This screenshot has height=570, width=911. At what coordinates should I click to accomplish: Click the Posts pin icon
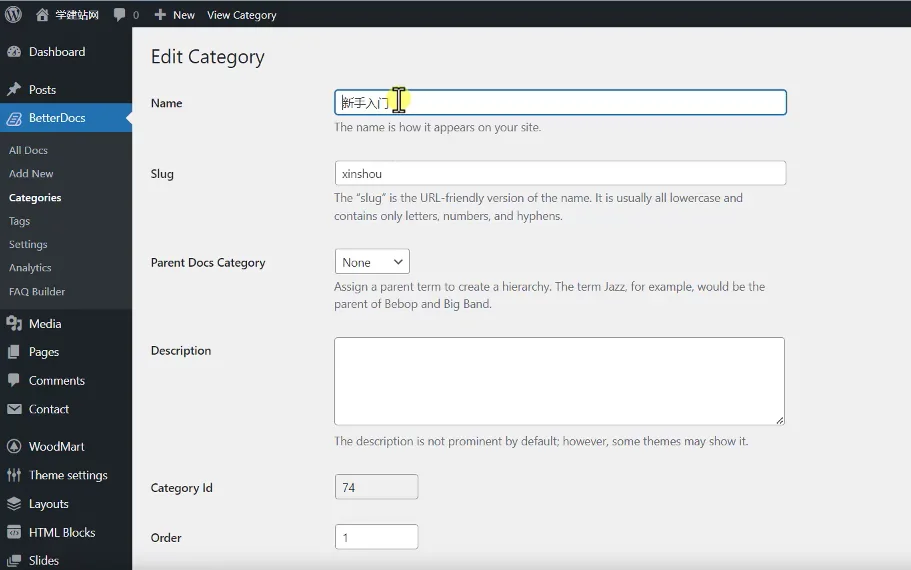pyautogui.click(x=14, y=89)
